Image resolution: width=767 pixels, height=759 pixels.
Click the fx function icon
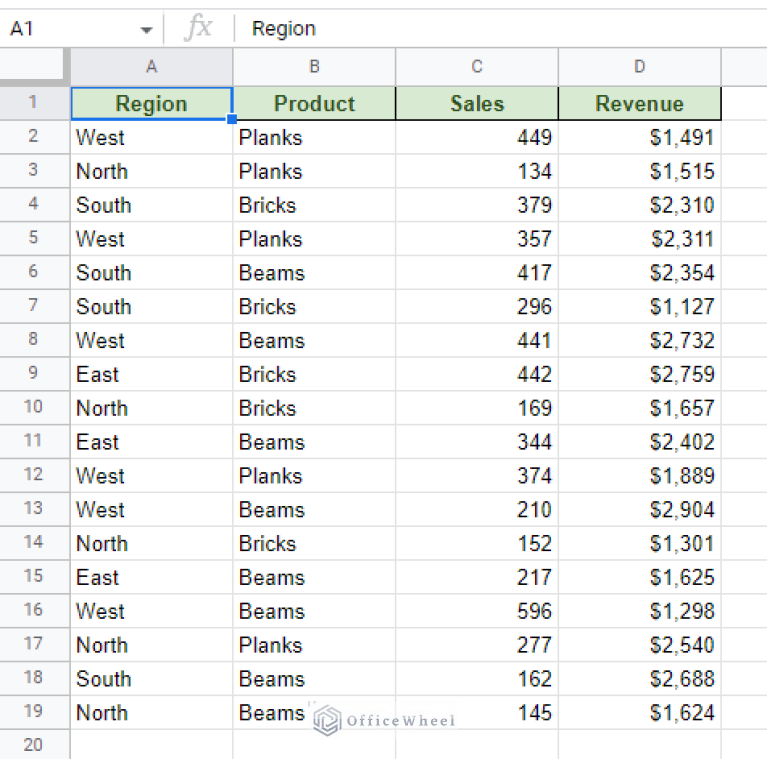pyautogui.click(x=198, y=28)
